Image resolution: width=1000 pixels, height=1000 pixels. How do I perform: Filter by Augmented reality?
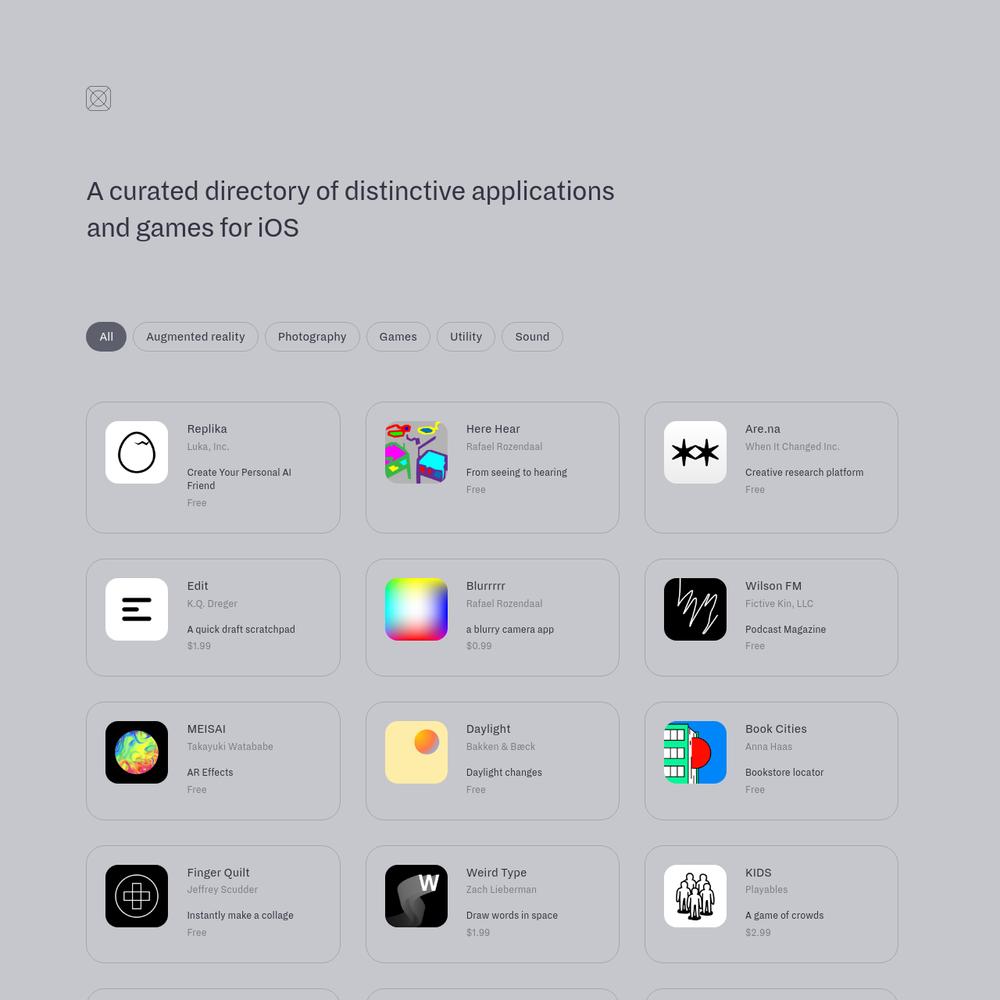(x=195, y=337)
